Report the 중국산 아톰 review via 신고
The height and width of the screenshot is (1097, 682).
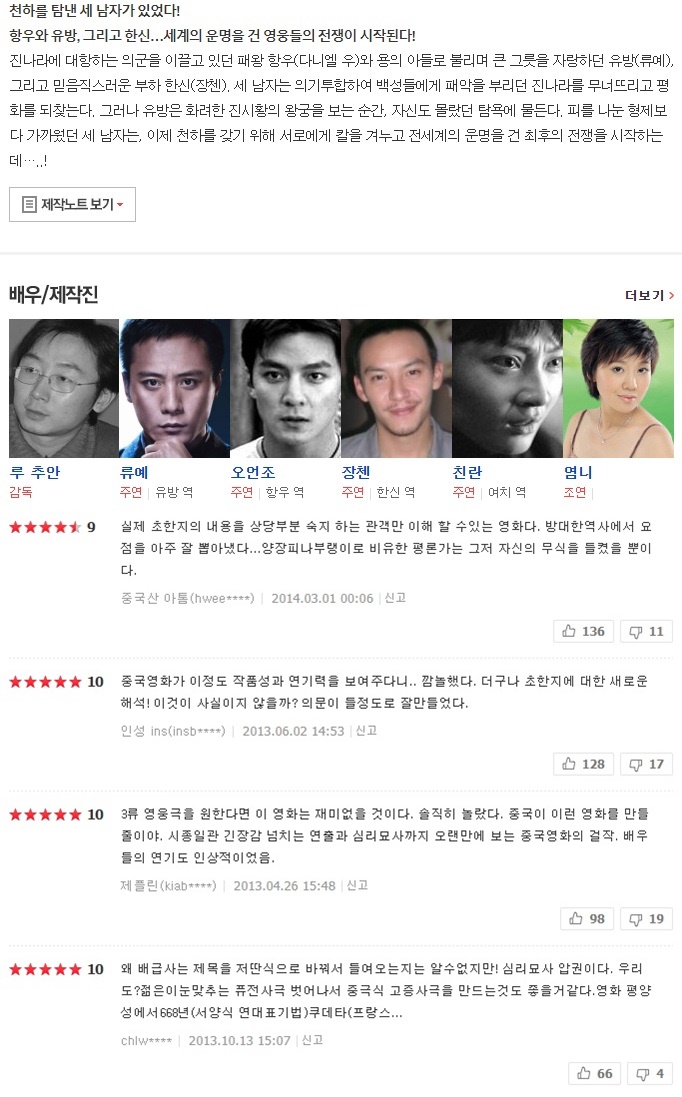[x=395, y=598]
